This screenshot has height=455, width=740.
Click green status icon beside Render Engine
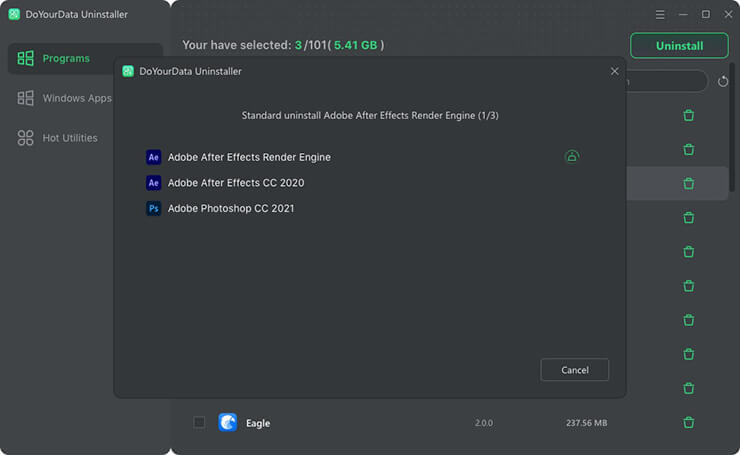[x=571, y=156]
